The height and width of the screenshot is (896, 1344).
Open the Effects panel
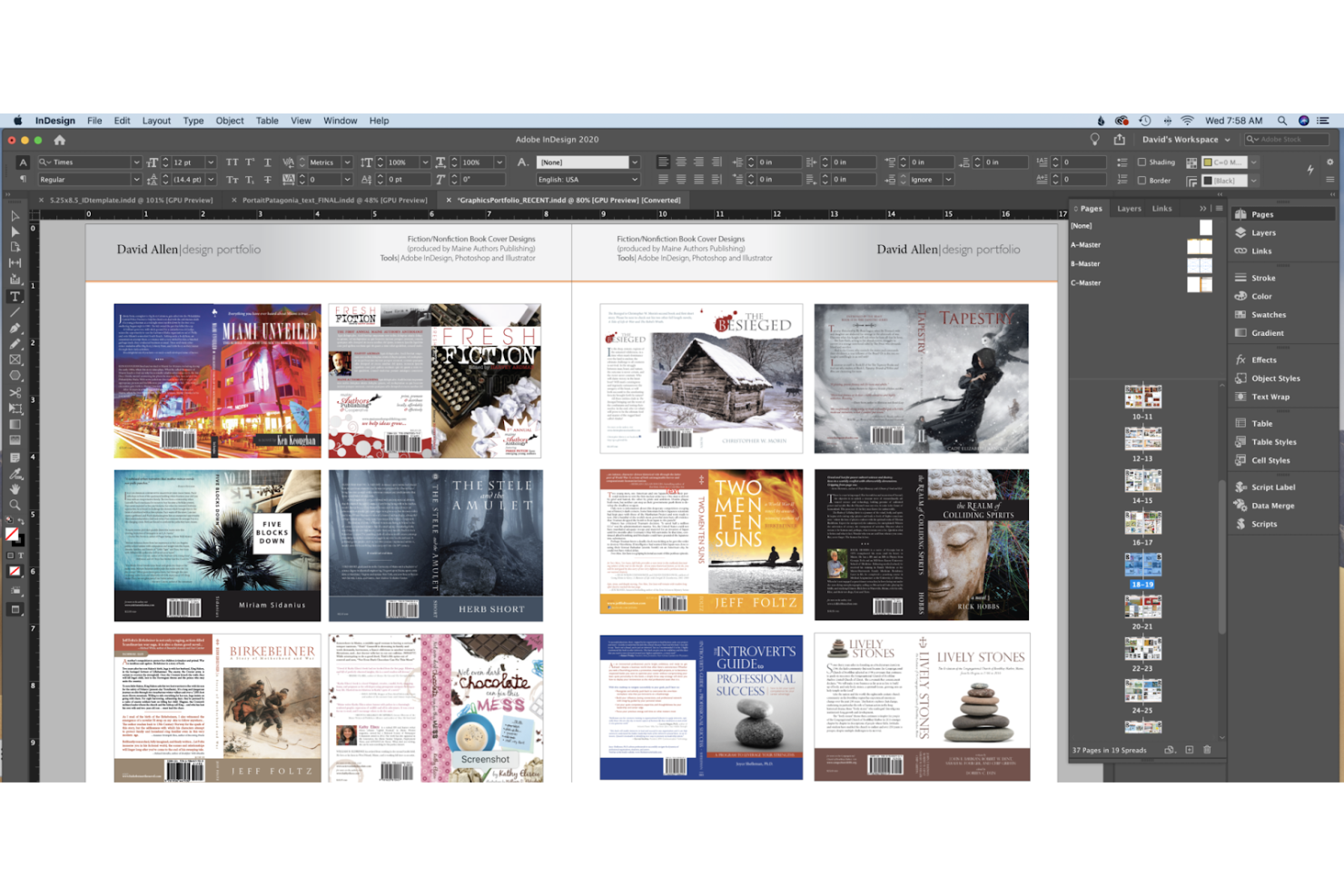coord(1263,360)
